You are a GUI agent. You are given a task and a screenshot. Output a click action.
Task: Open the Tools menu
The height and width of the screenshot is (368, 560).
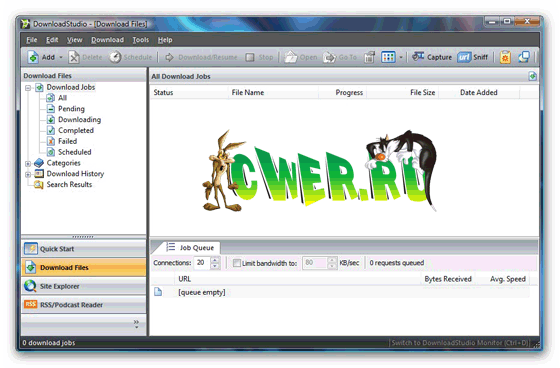tap(141, 40)
